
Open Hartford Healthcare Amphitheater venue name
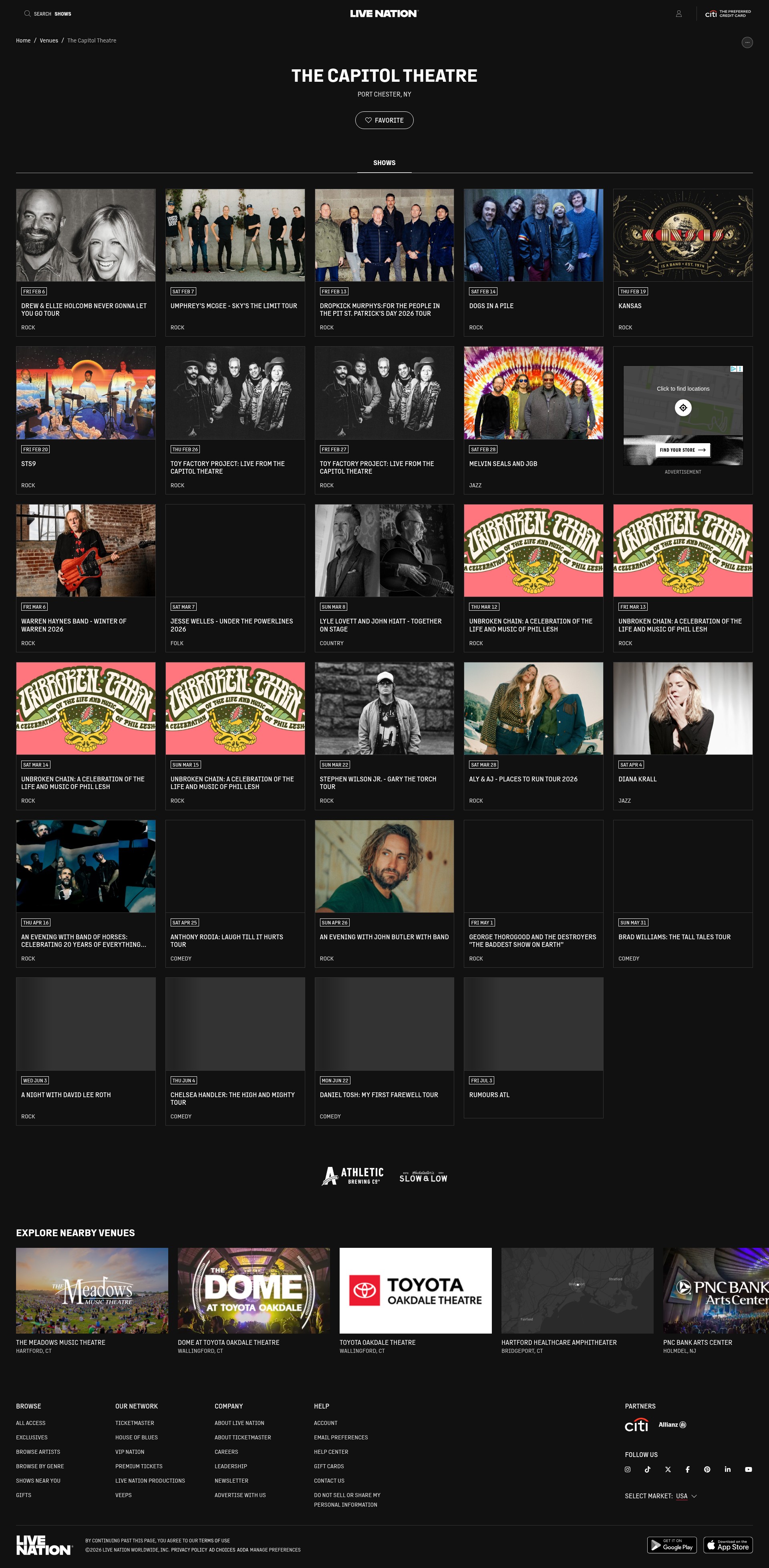pyautogui.click(x=559, y=1342)
